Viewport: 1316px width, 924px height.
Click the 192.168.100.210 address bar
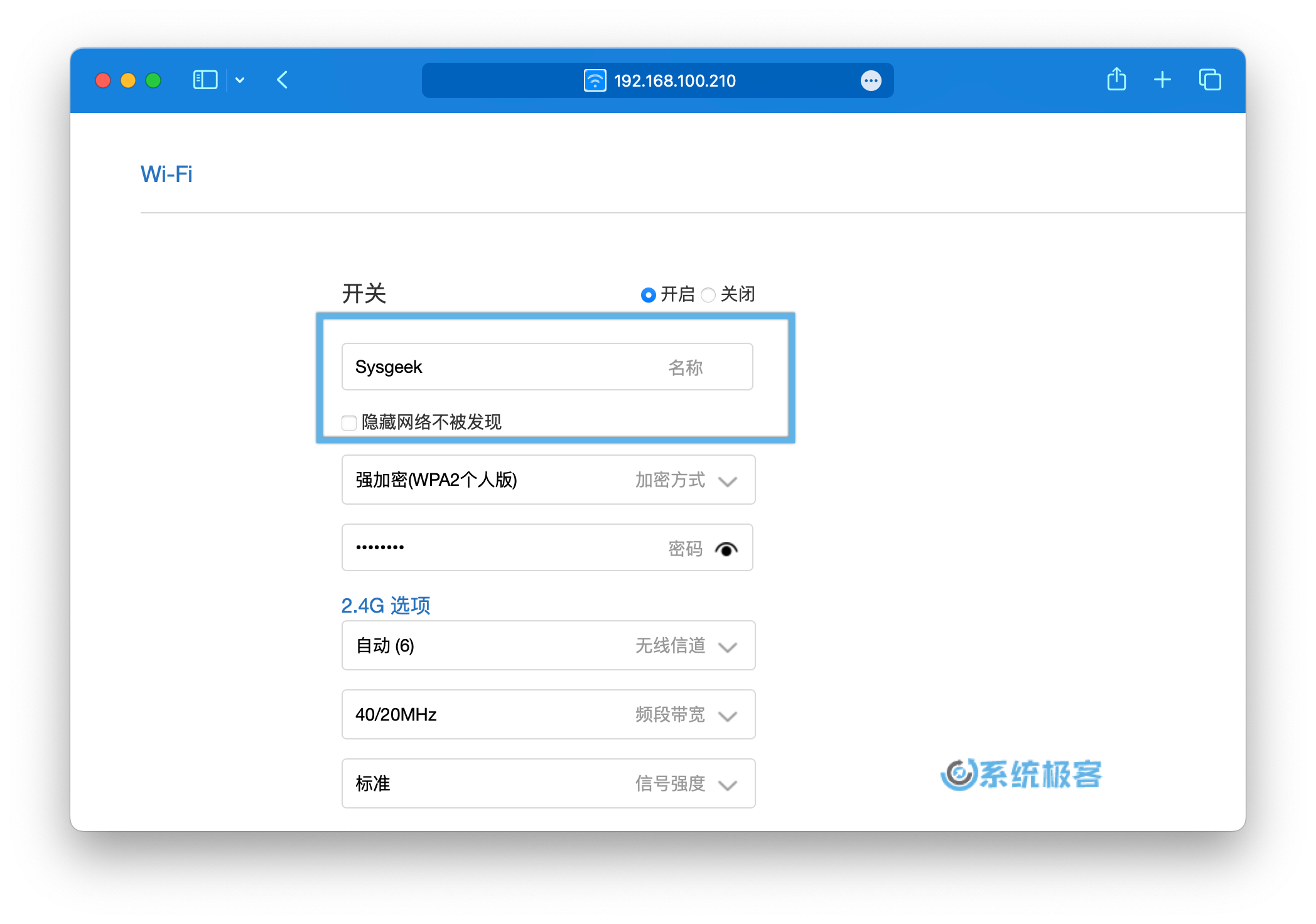pos(657,80)
